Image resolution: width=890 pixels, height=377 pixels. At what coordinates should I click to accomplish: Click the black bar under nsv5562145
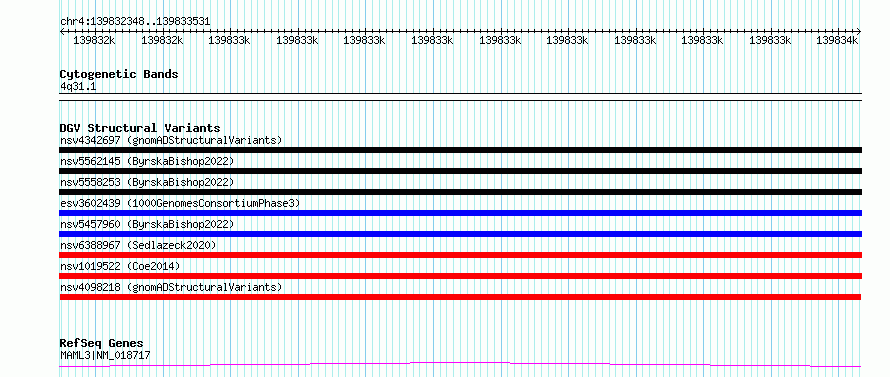(460, 171)
